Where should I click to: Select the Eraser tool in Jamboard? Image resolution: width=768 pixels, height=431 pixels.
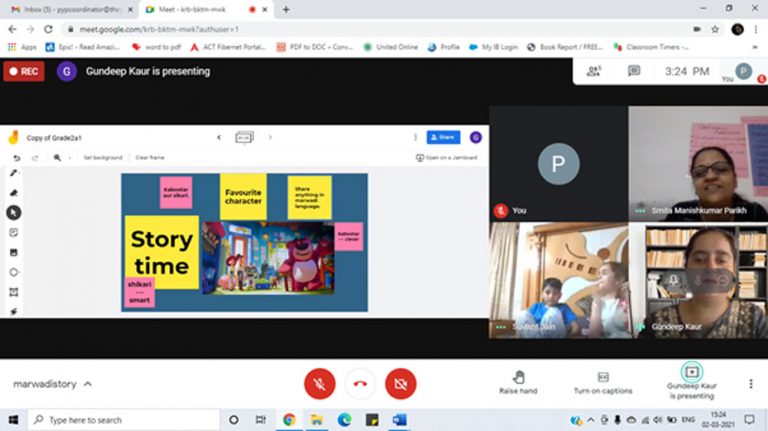point(14,192)
